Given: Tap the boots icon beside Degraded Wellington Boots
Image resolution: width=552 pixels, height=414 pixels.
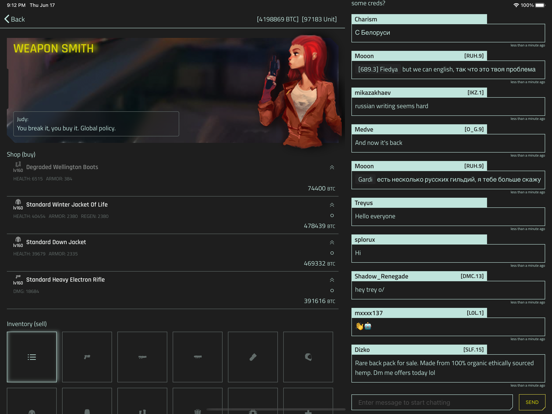Looking at the screenshot, I should (x=18, y=164).
